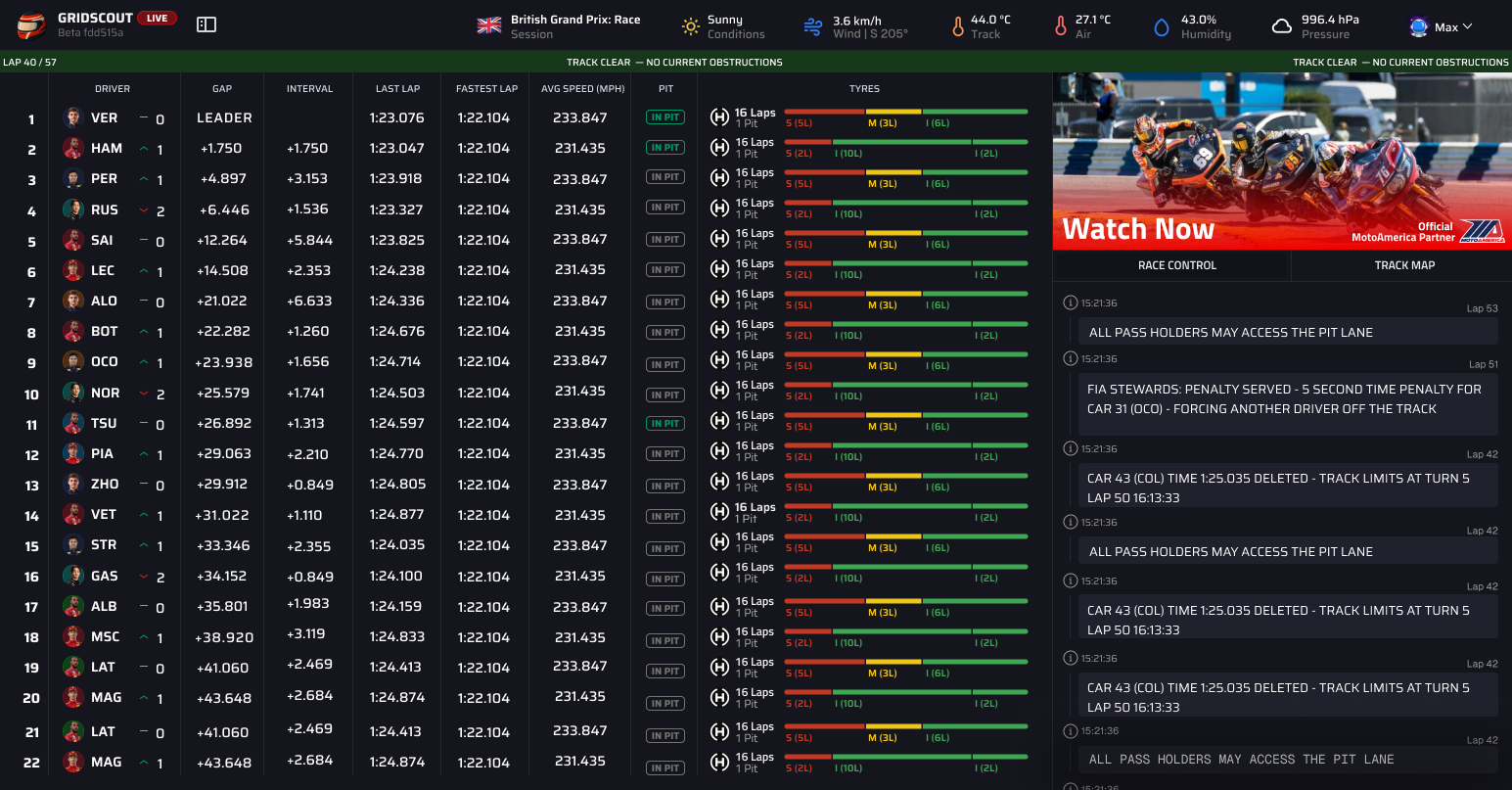The width and height of the screenshot is (1512, 790).
Task: Toggle VER's IN PIT indicator
Action: [x=664, y=116]
